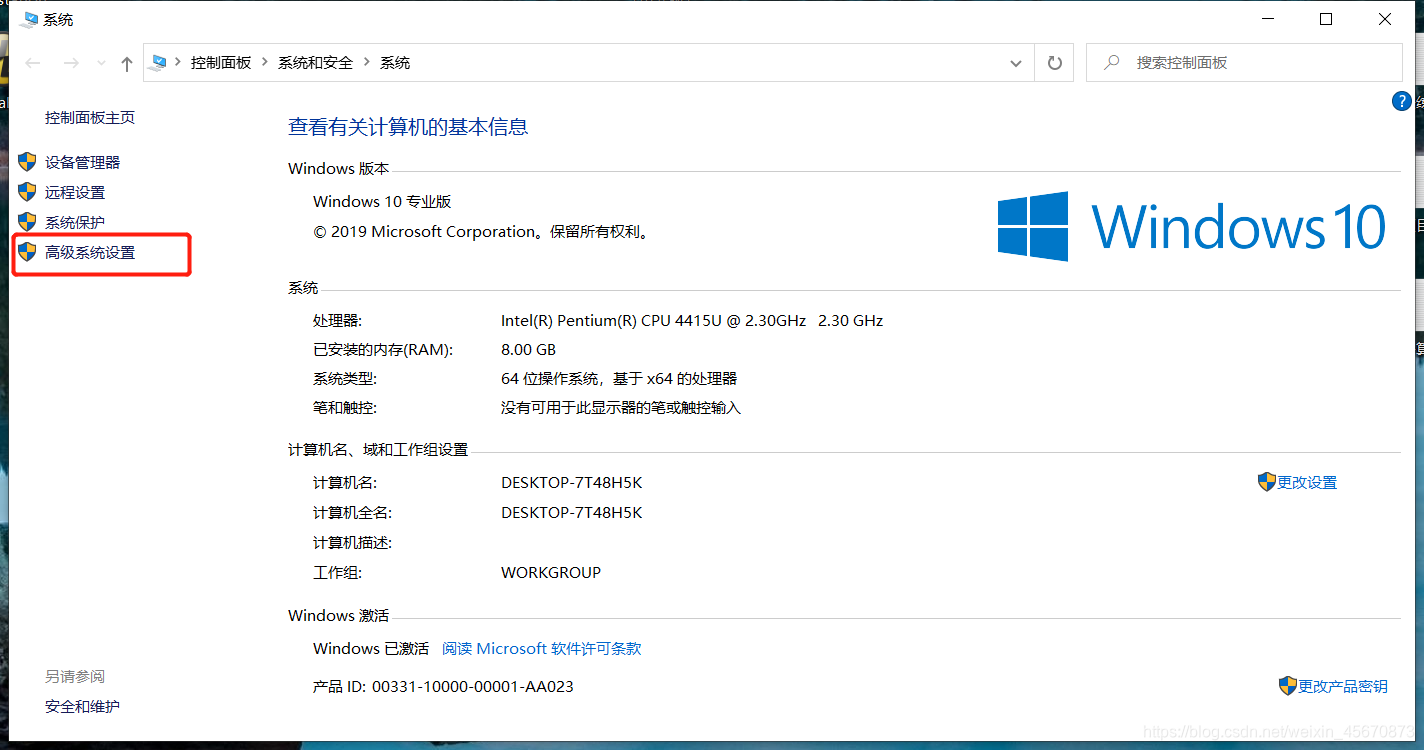1424x750 pixels.
Task: Click the Windows 10 logo image
Action: tap(1192, 227)
